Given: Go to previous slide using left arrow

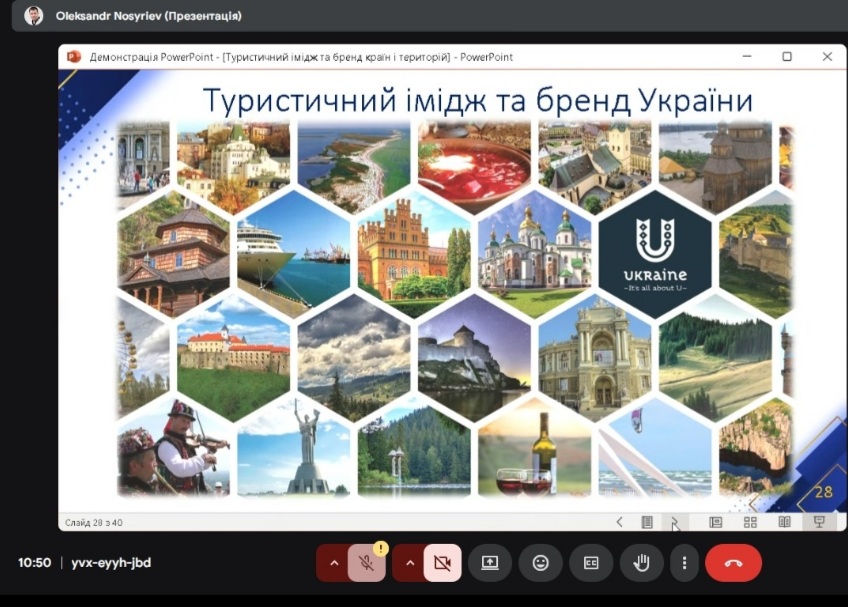Looking at the screenshot, I should (x=620, y=522).
